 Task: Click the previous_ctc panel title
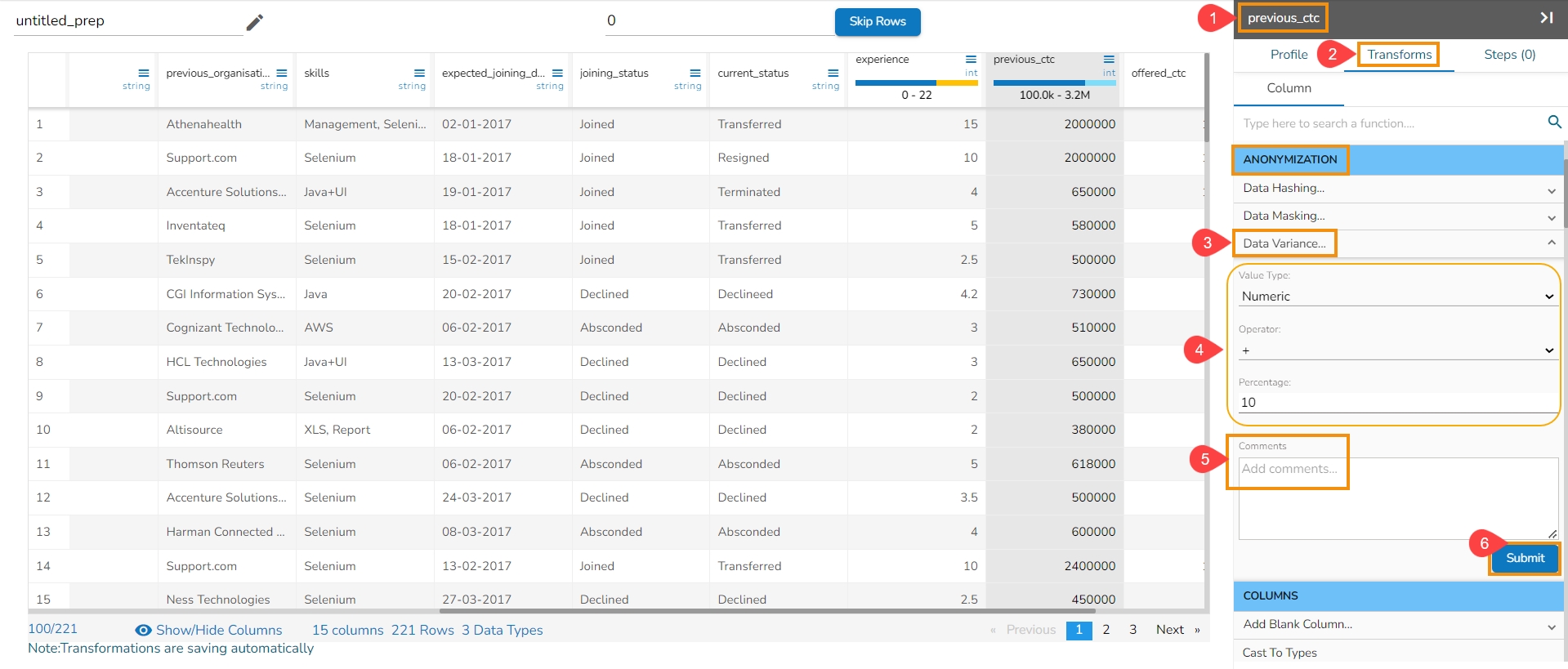(x=1283, y=18)
